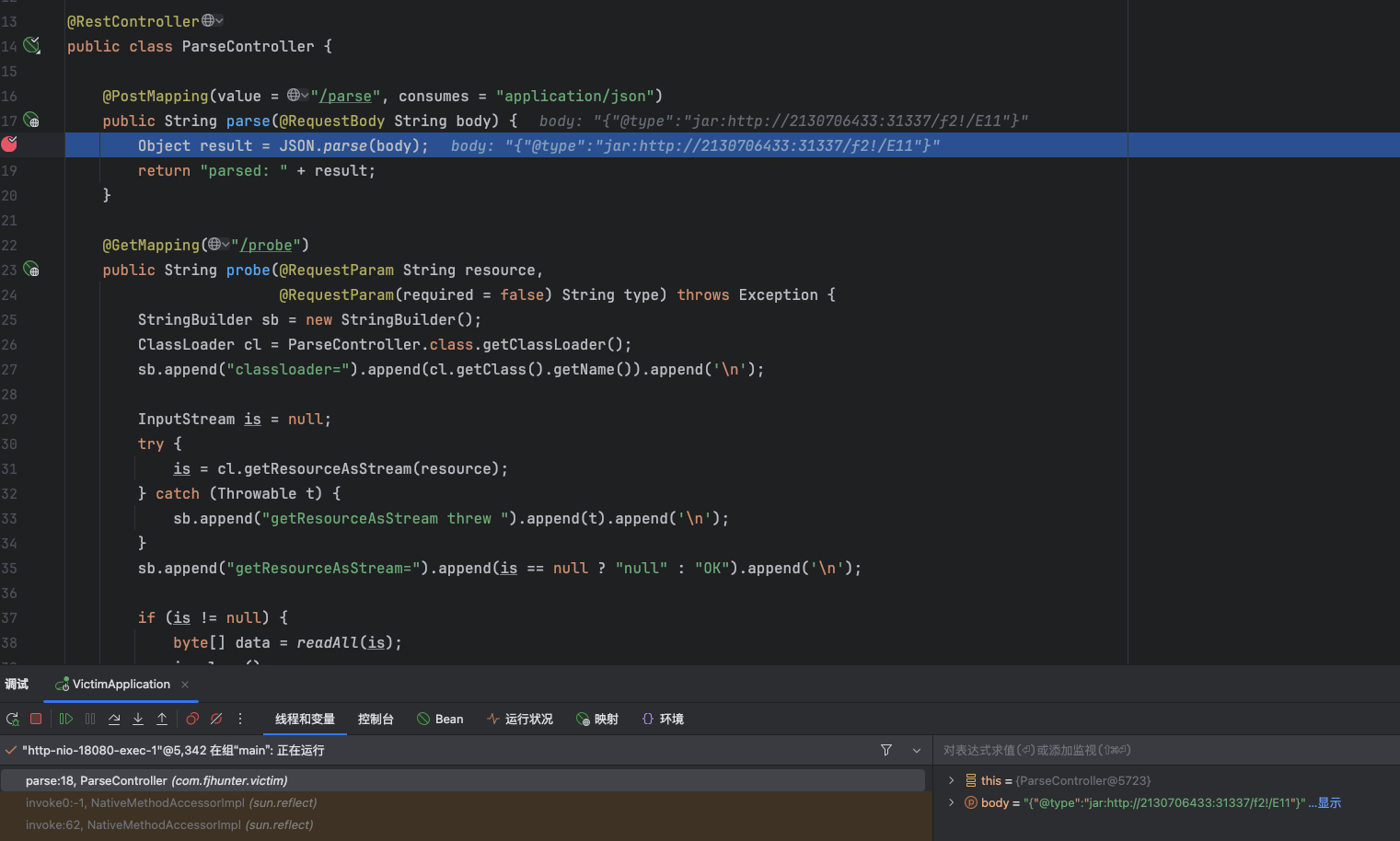
Task: Click the /parse URL mapping link
Action: (345, 96)
